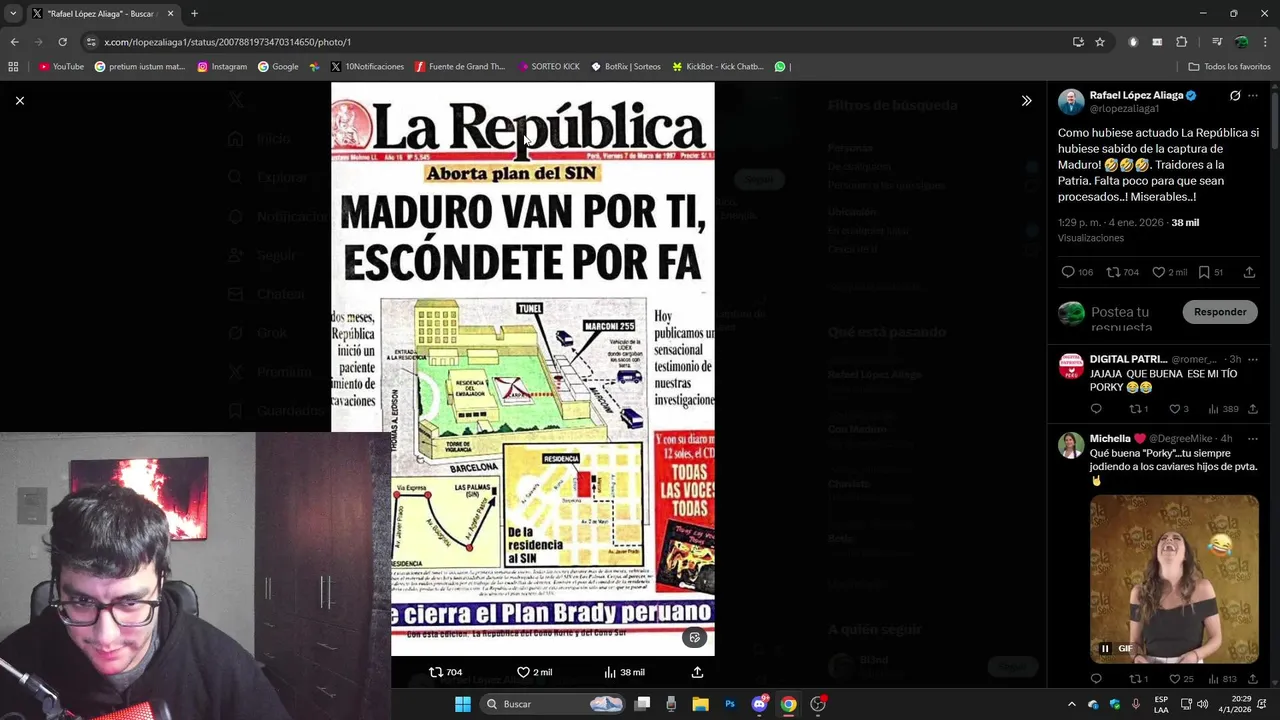The height and width of the screenshot is (720, 1280).
Task: Reply to the DIGITAL PATRI... comment
Action: pos(1096,409)
